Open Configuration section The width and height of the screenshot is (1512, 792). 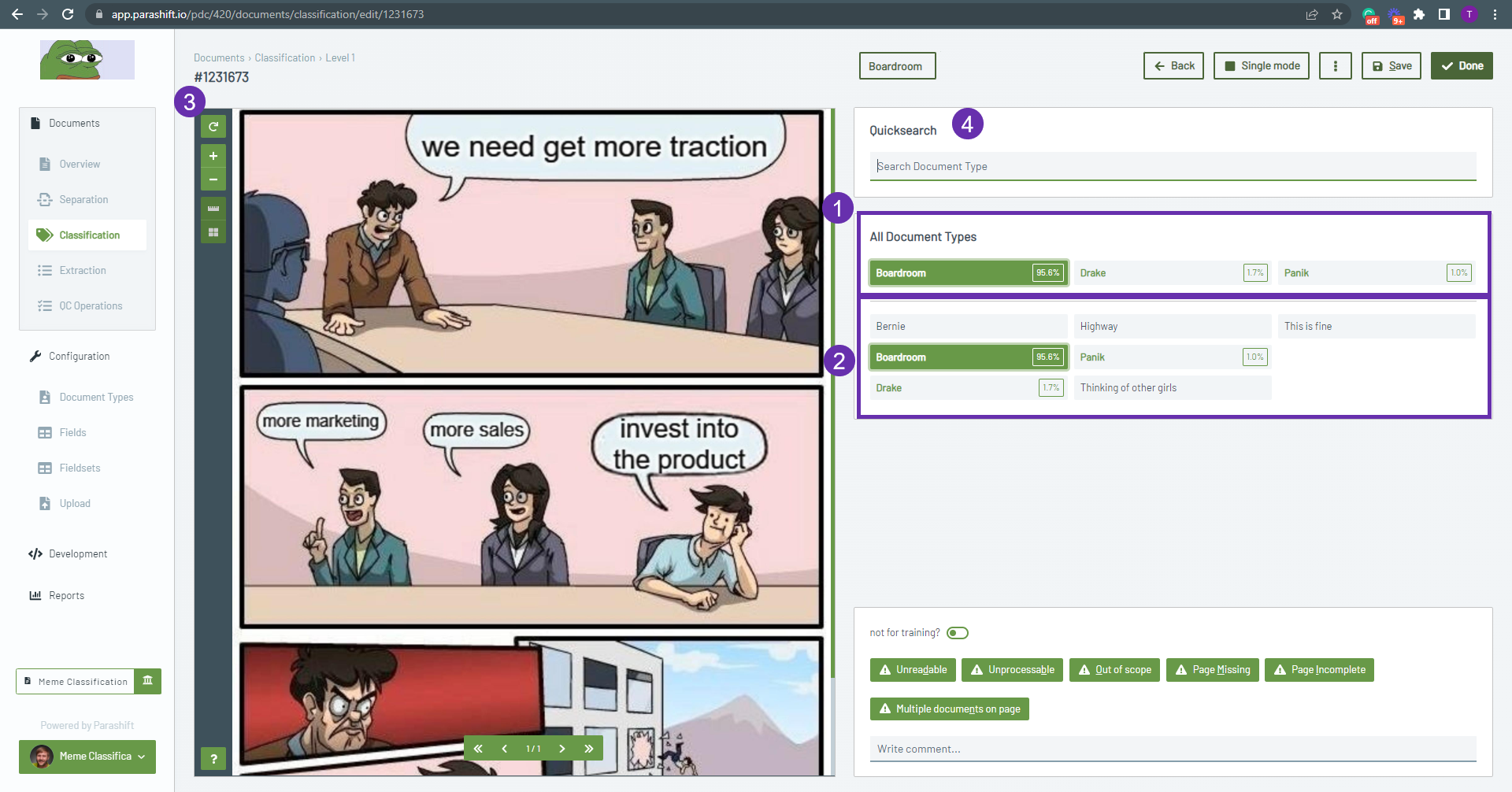(79, 357)
